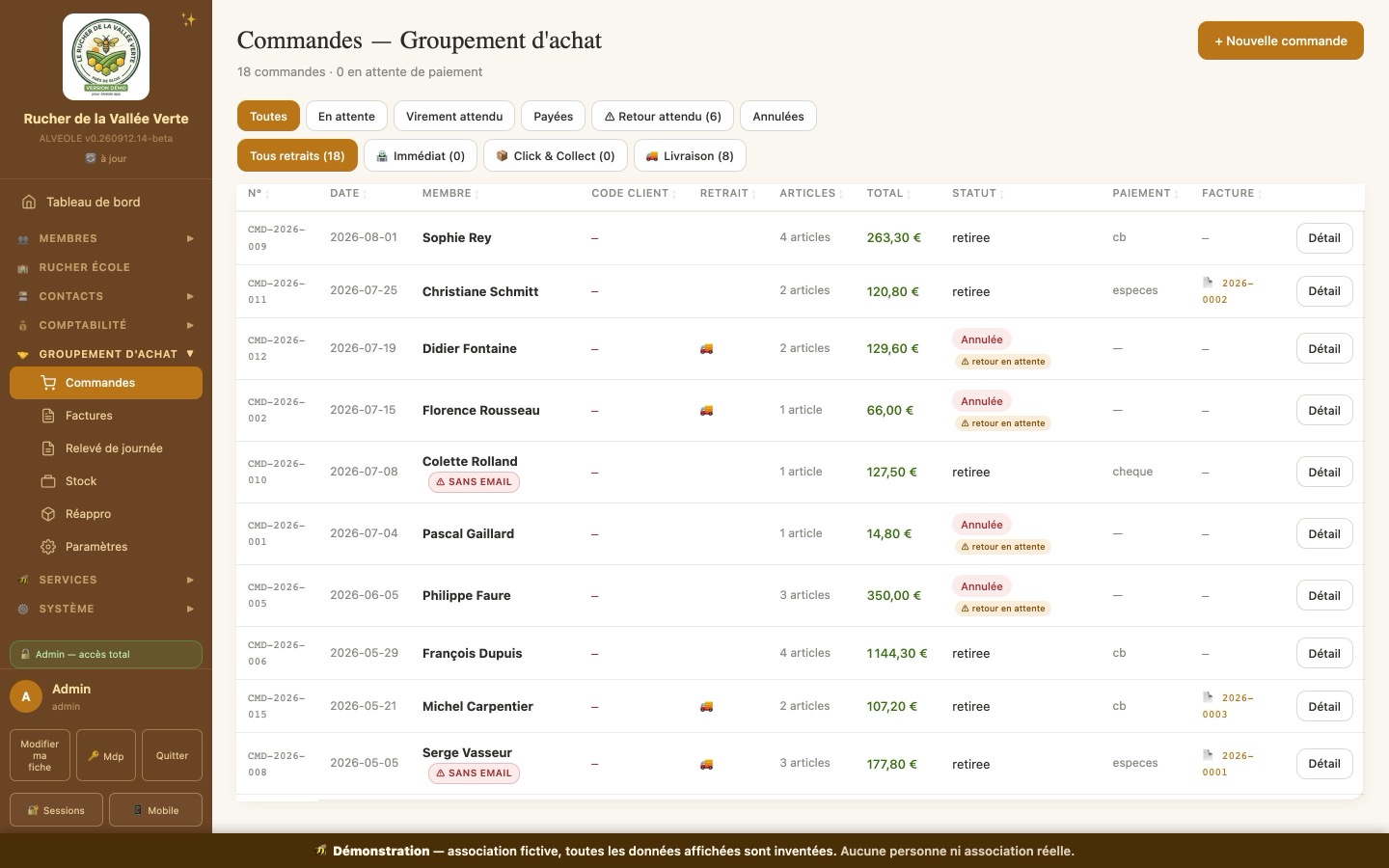Click Sans email badge under Colette Rolland
The image size is (1389, 868).
click(x=474, y=482)
